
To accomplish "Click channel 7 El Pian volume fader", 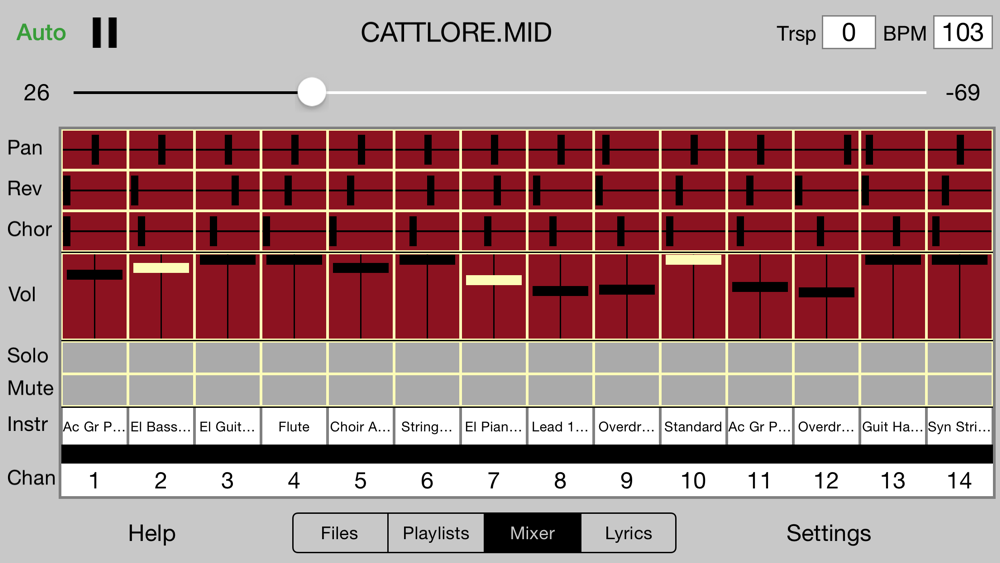I will [x=494, y=280].
